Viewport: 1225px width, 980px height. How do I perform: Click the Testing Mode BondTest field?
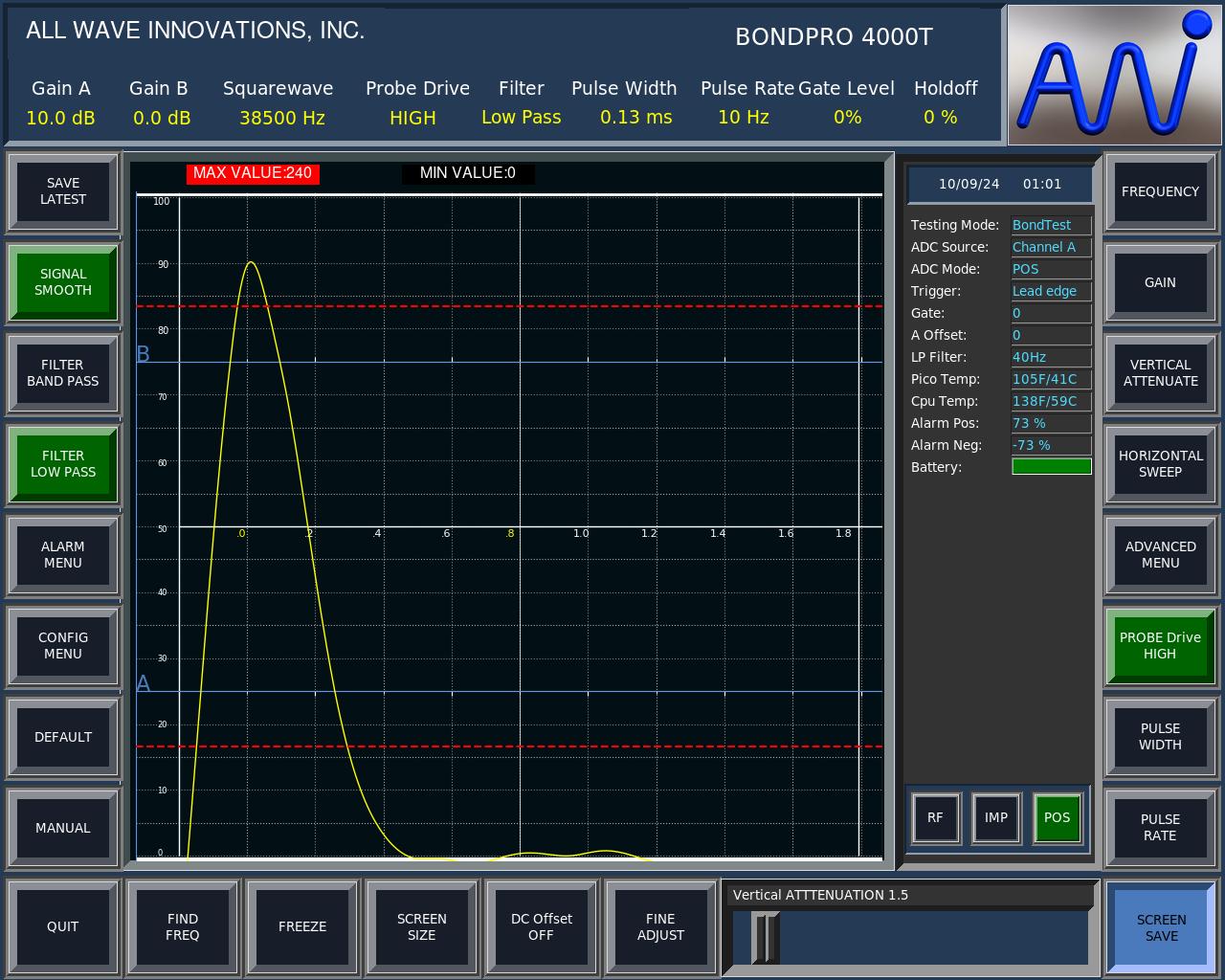(1051, 225)
